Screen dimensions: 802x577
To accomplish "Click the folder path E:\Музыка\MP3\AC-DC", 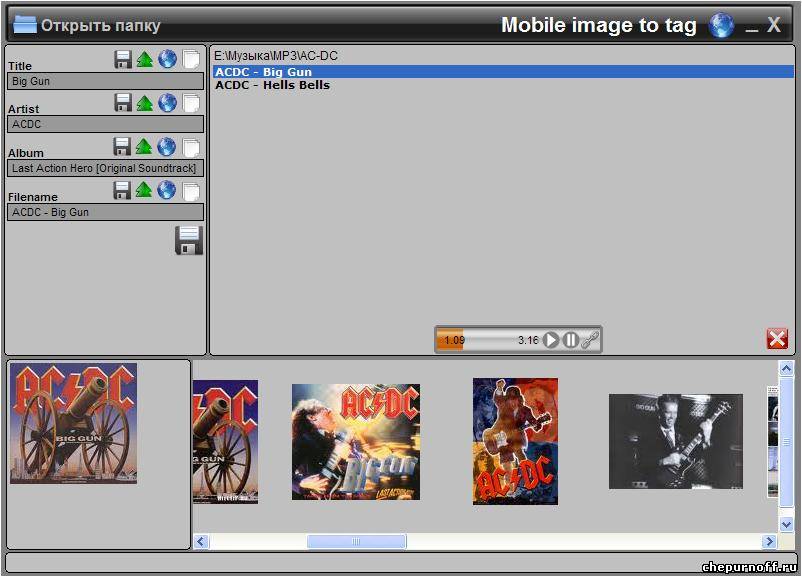I will point(276,55).
